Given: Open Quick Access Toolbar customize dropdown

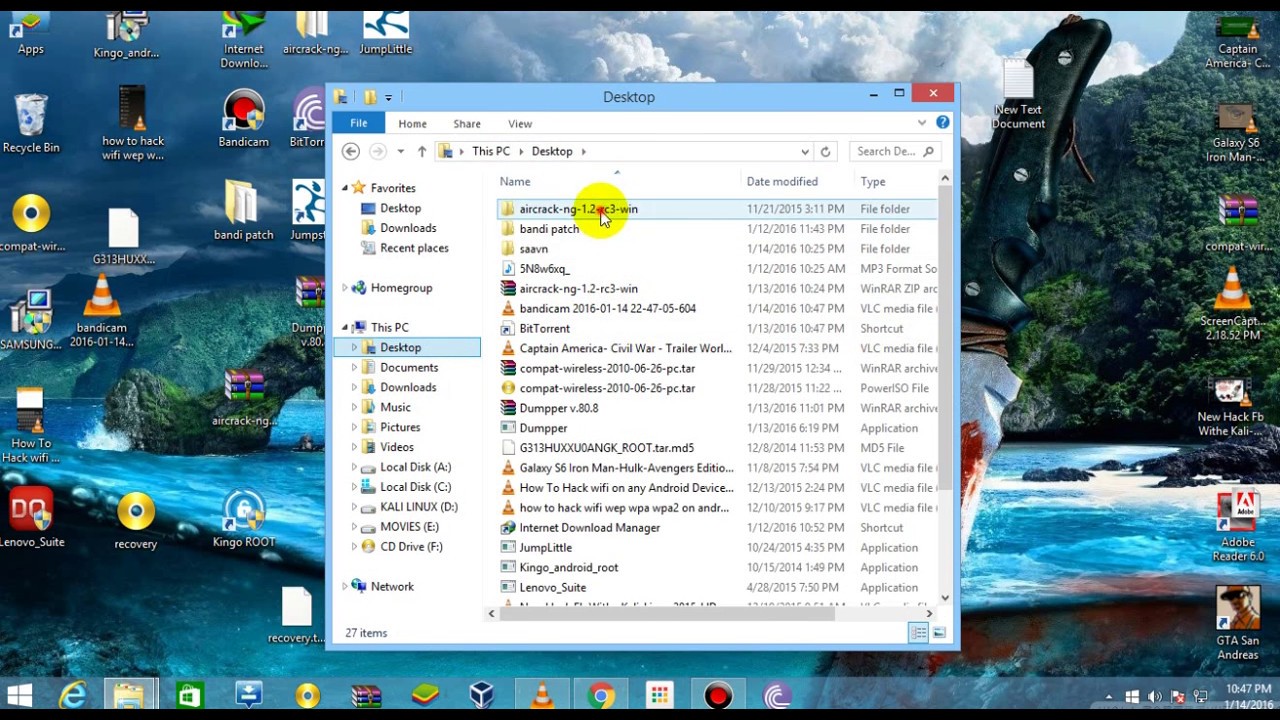Looking at the screenshot, I should tap(388, 97).
